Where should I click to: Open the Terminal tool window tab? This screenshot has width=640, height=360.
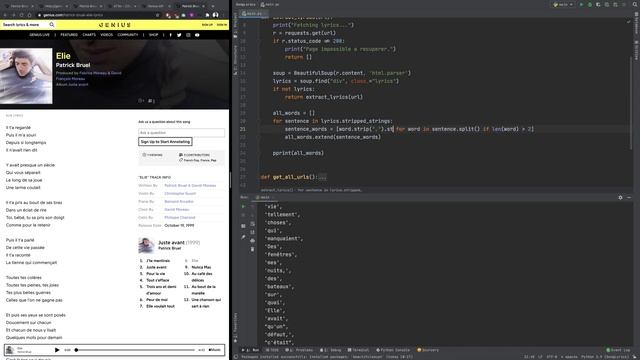[358, 350]
